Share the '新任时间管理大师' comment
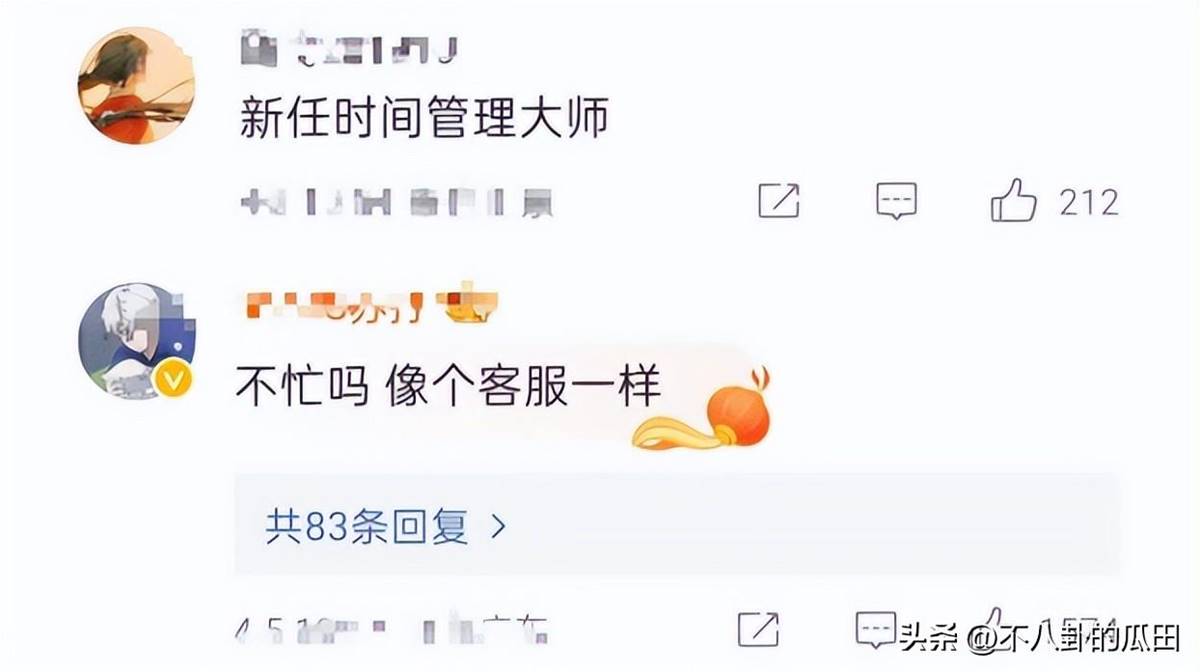The height and width of the screenshot is (672, 1200). click(779, 202)
